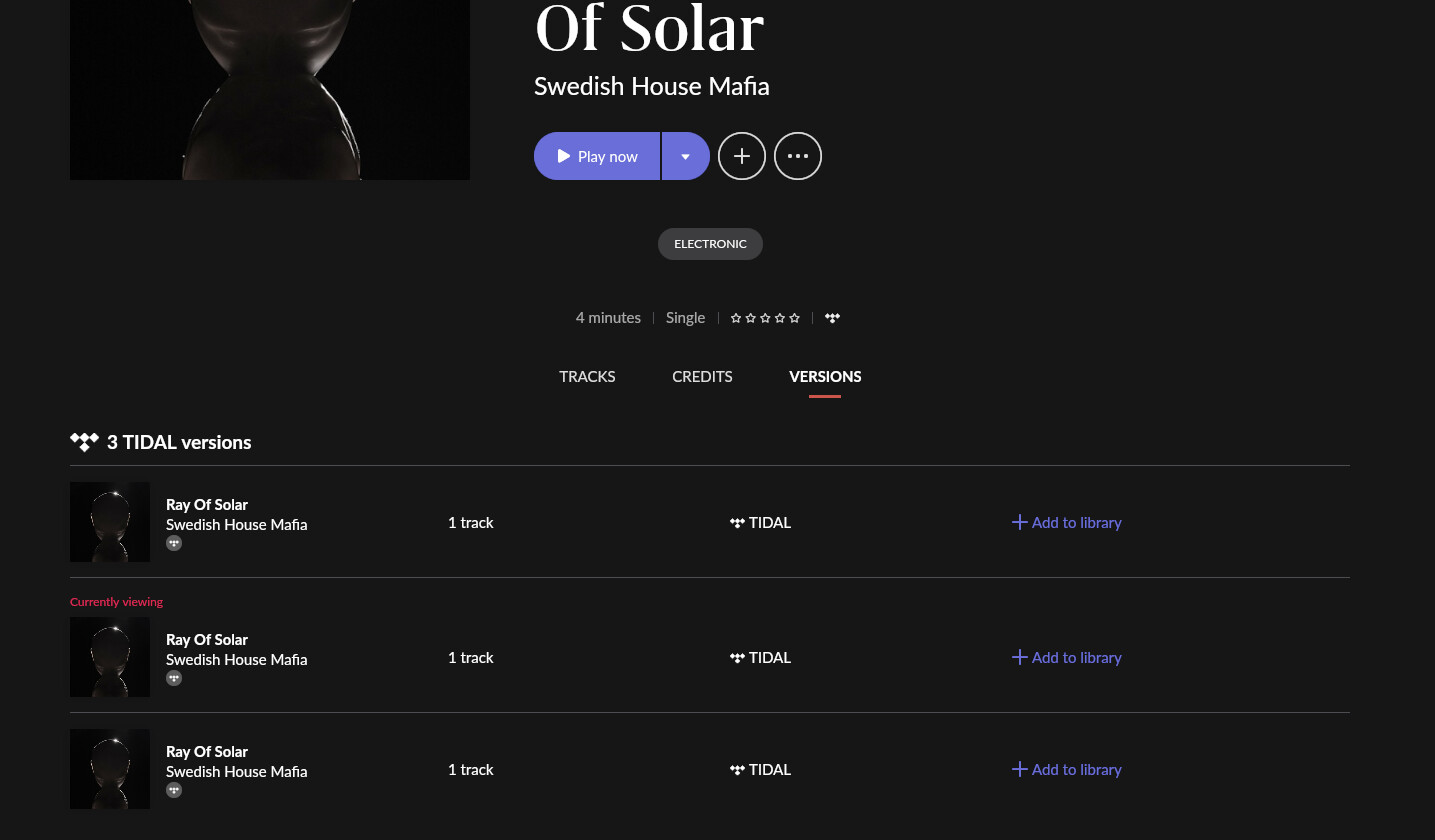Click Add to library for the first version
1435x840 pixels.
1066,522
